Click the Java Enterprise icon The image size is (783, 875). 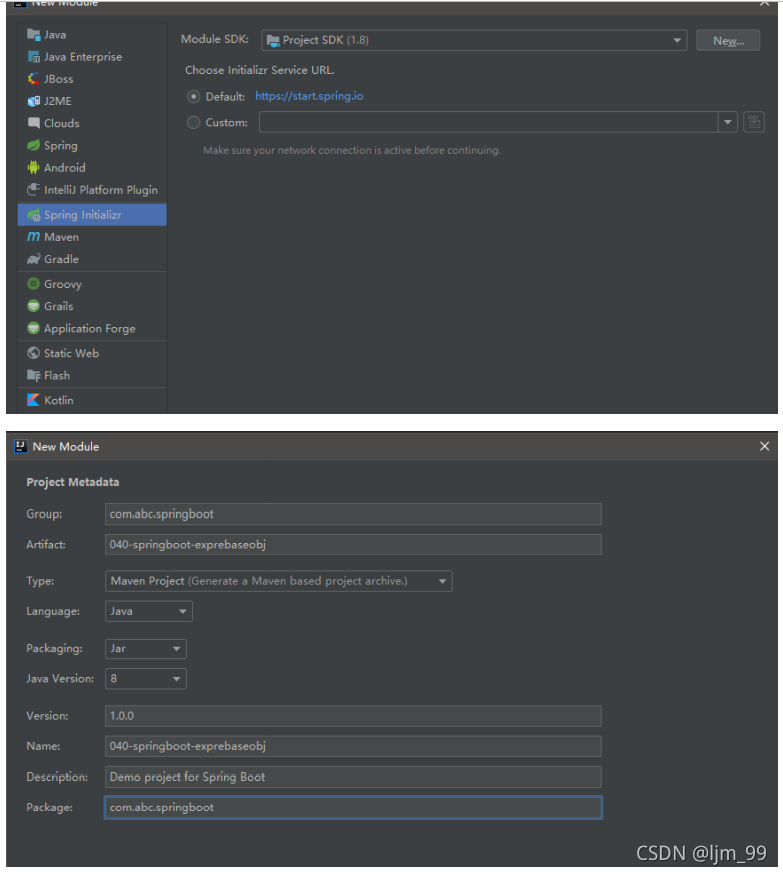pos(33,57)
